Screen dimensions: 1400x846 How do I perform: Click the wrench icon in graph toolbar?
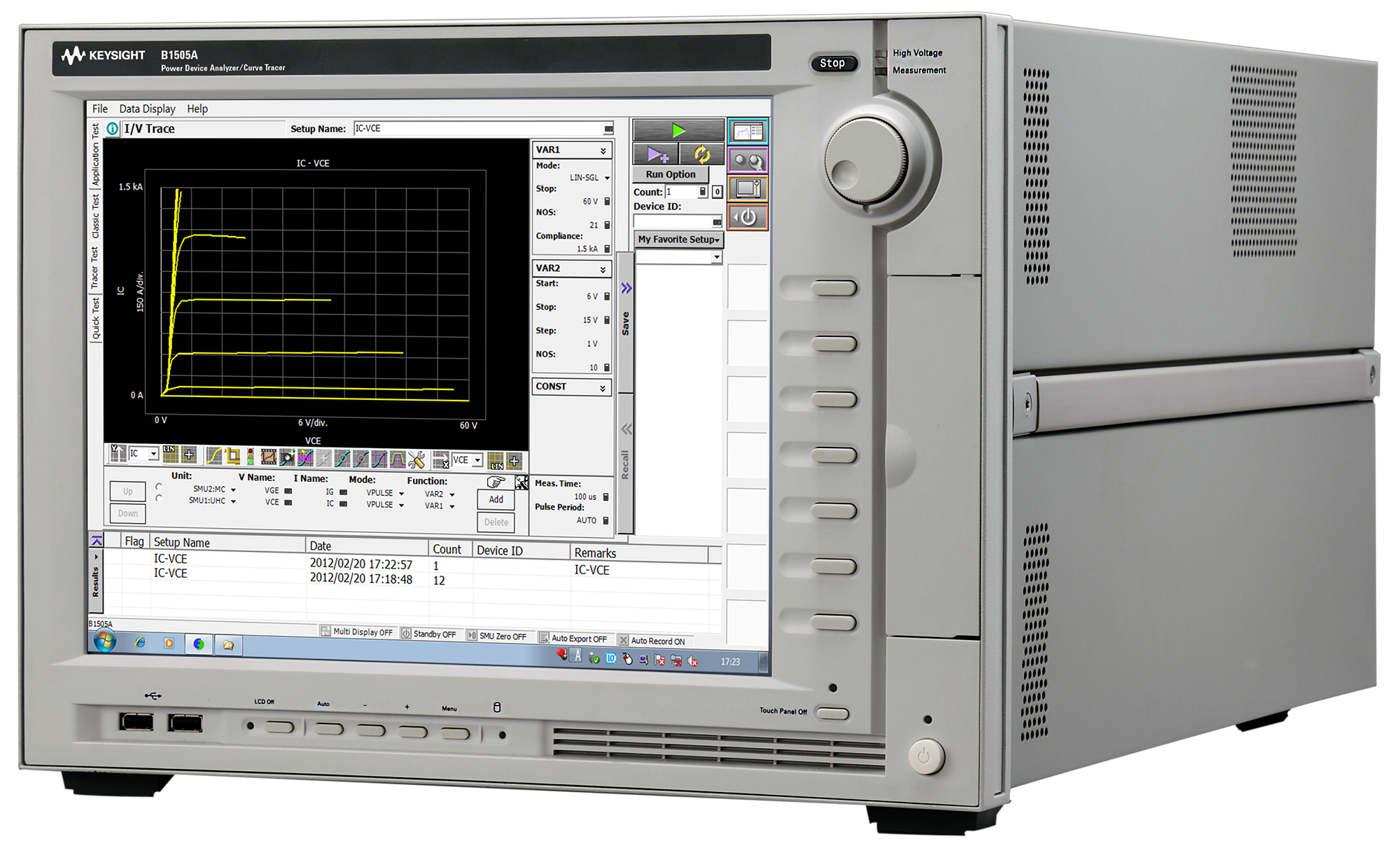[x=416, y=459]
